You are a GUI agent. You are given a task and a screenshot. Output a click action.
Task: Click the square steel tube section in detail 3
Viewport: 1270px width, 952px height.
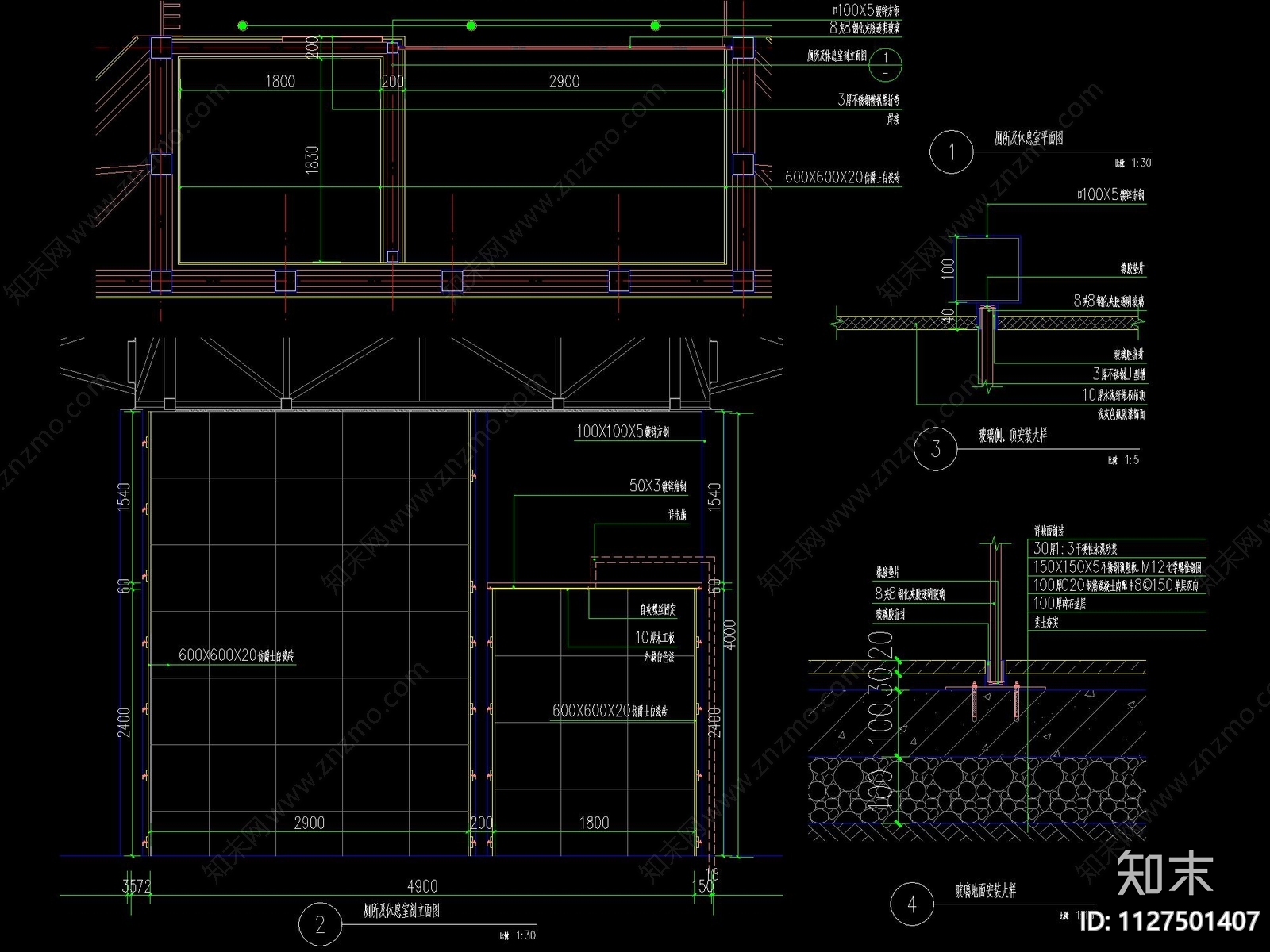987,271
